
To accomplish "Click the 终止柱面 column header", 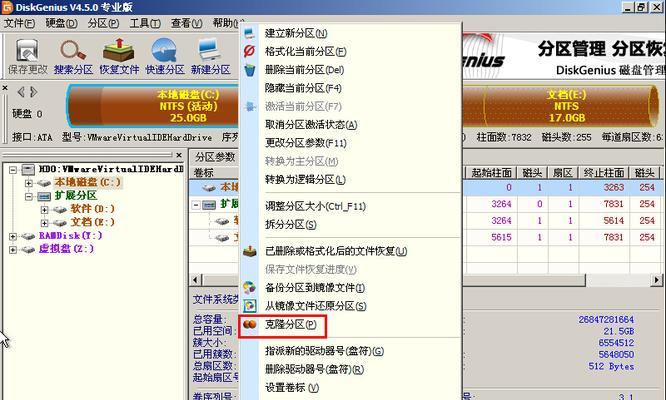I will [x=604, y=172].
